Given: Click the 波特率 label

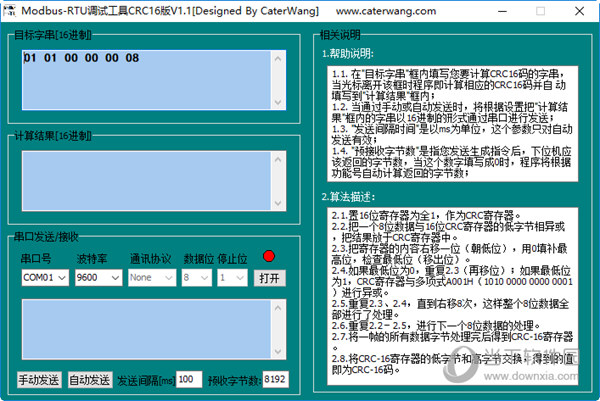Looking at the screenshot, I should coord(92,259).
